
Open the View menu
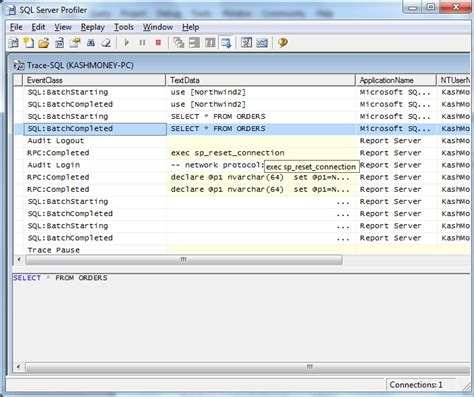click(63, 27)
